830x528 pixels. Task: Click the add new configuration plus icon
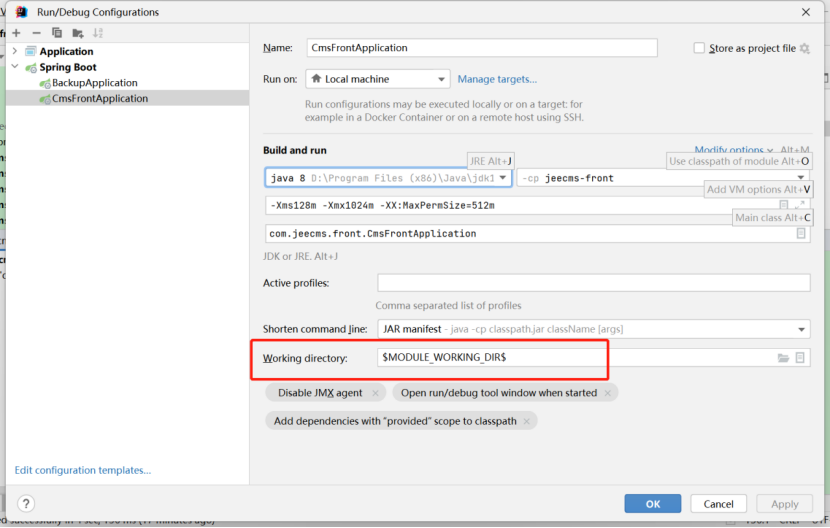click(x=16, y=33)
